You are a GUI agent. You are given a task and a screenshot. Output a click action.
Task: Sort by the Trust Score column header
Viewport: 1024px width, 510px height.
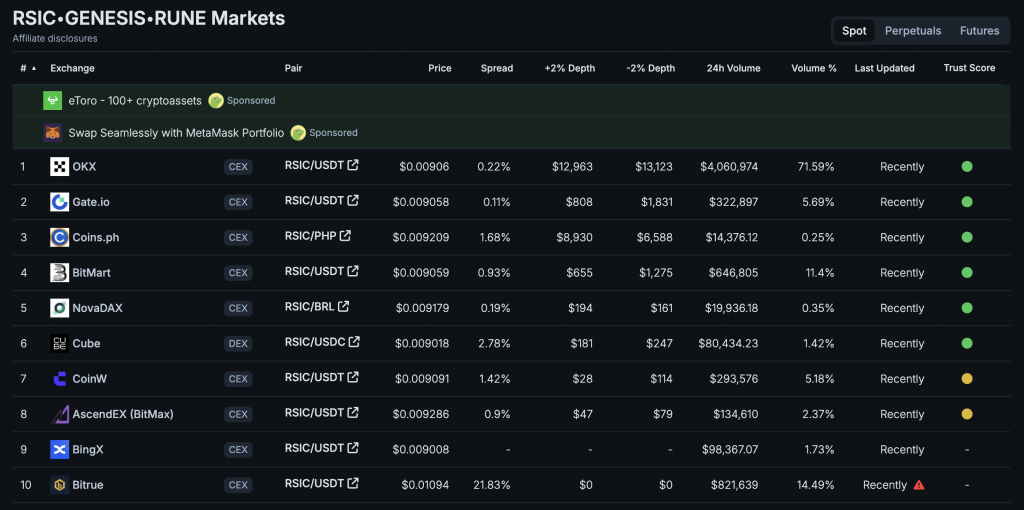point(968,68)
